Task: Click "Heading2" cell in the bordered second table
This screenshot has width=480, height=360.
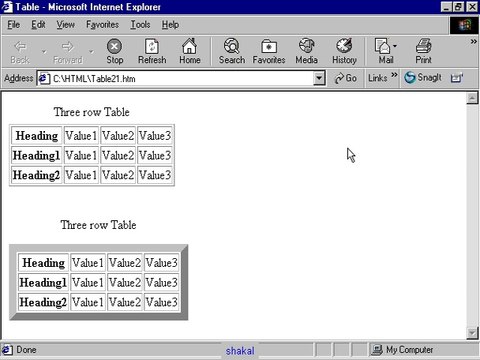Action: click(x=43, y=302)
